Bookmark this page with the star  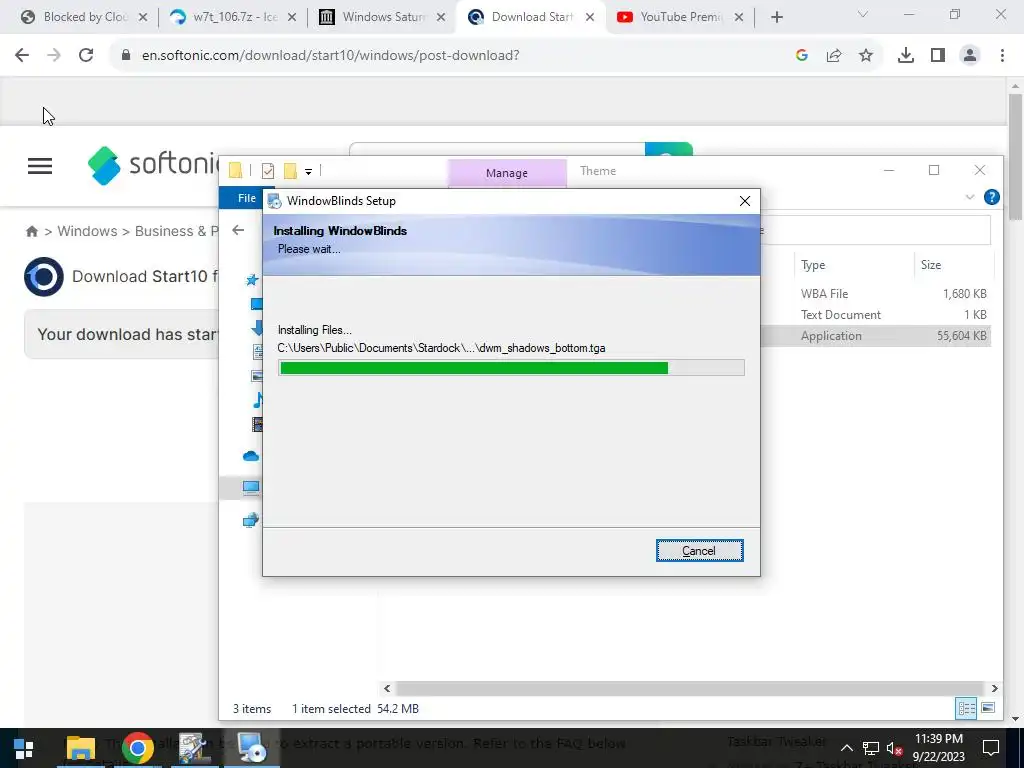coord(866,56)
